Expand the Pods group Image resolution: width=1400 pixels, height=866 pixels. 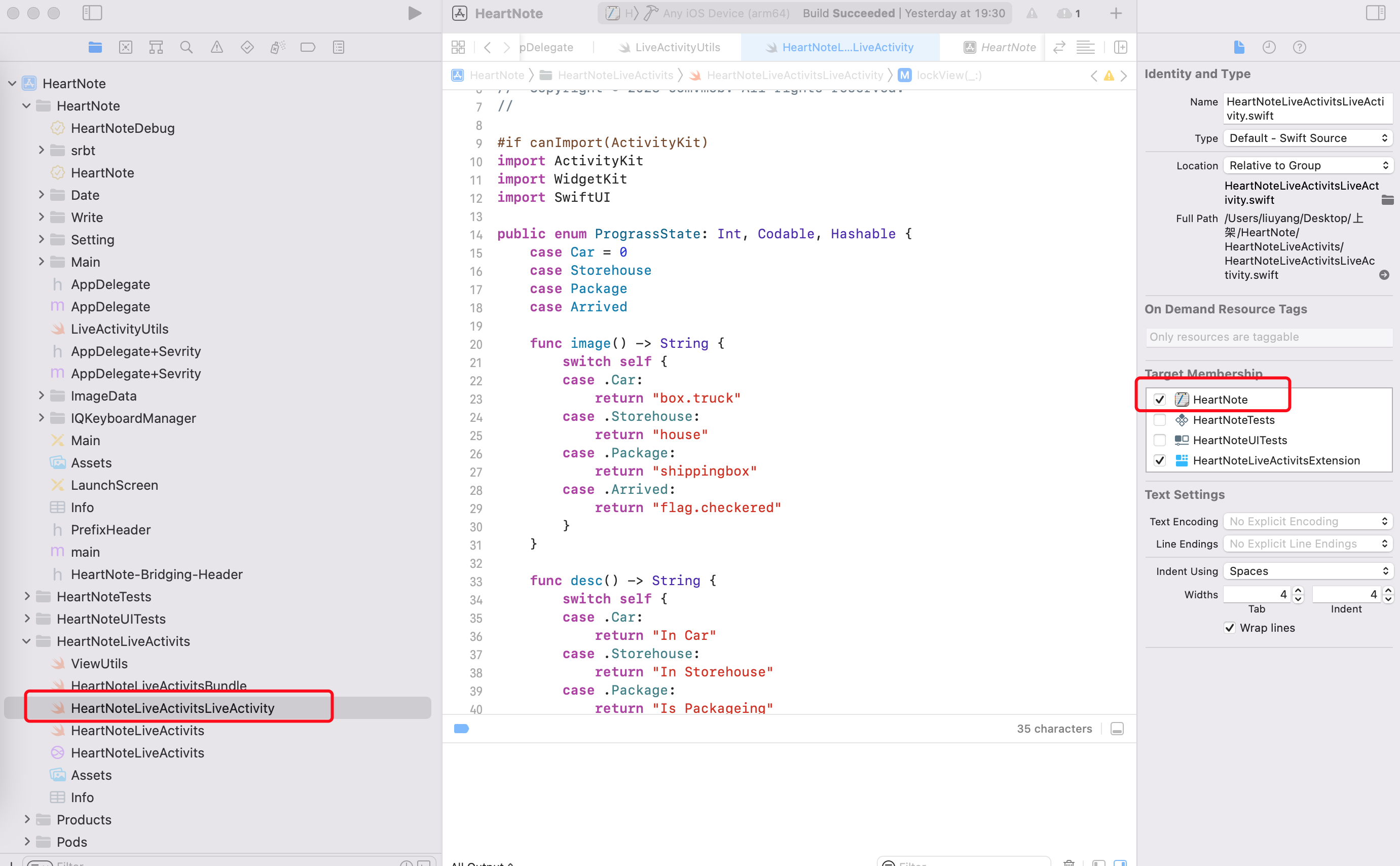pos(26,841)
